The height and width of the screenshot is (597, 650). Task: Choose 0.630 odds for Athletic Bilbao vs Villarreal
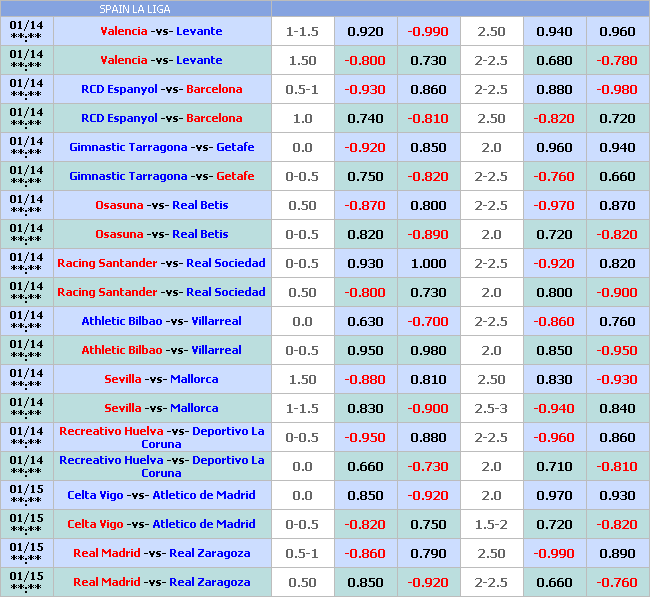point(365,321)
